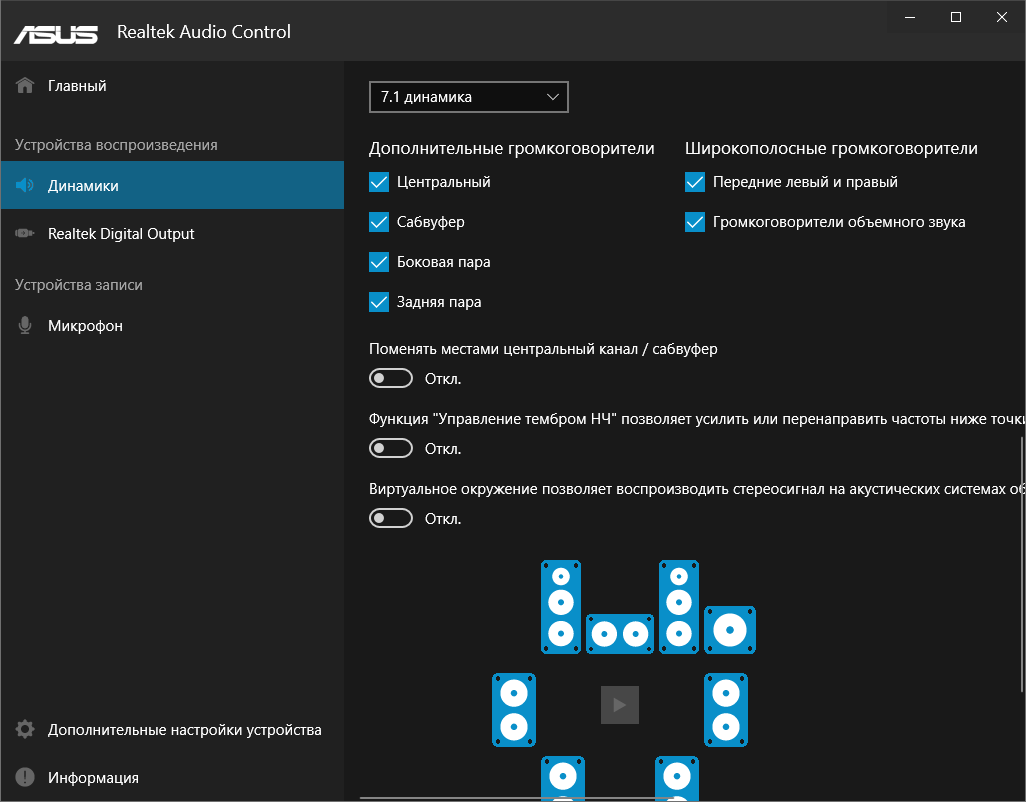Click the left side speaker icon
The width and height of the screenshot is (1026, 802).
click(514, 709)
